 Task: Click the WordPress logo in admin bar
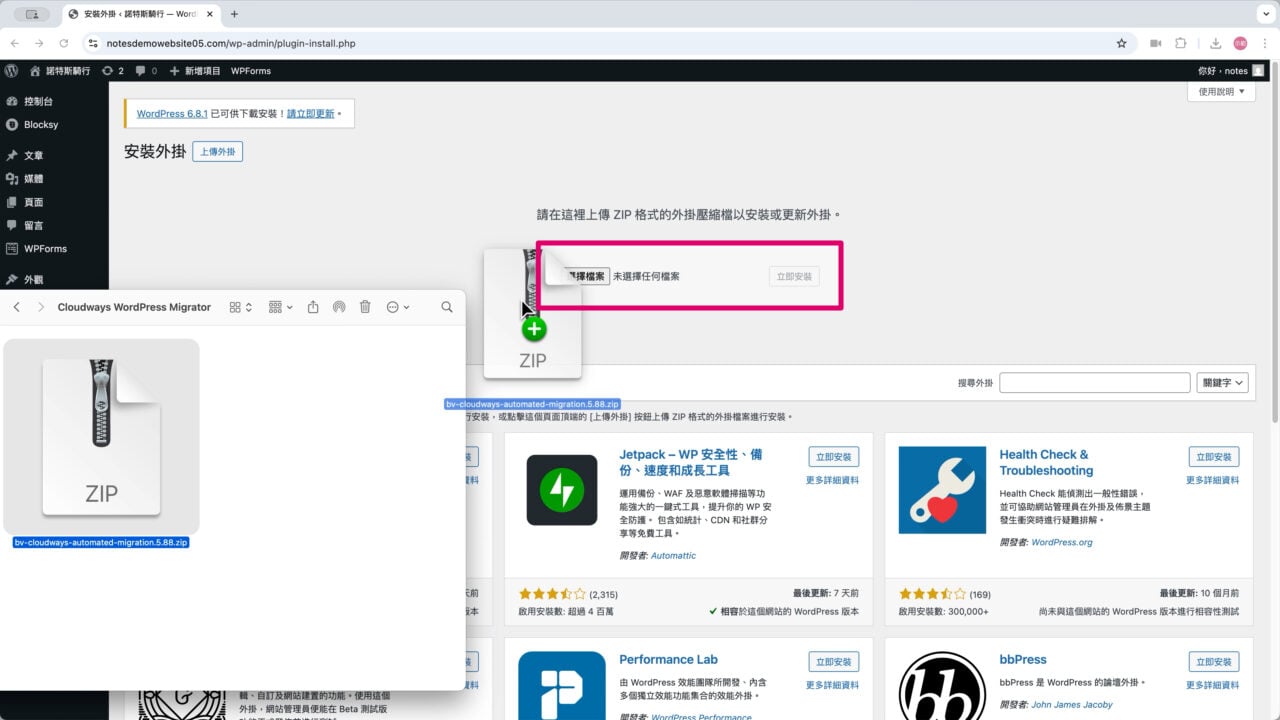tap(12, 71)
